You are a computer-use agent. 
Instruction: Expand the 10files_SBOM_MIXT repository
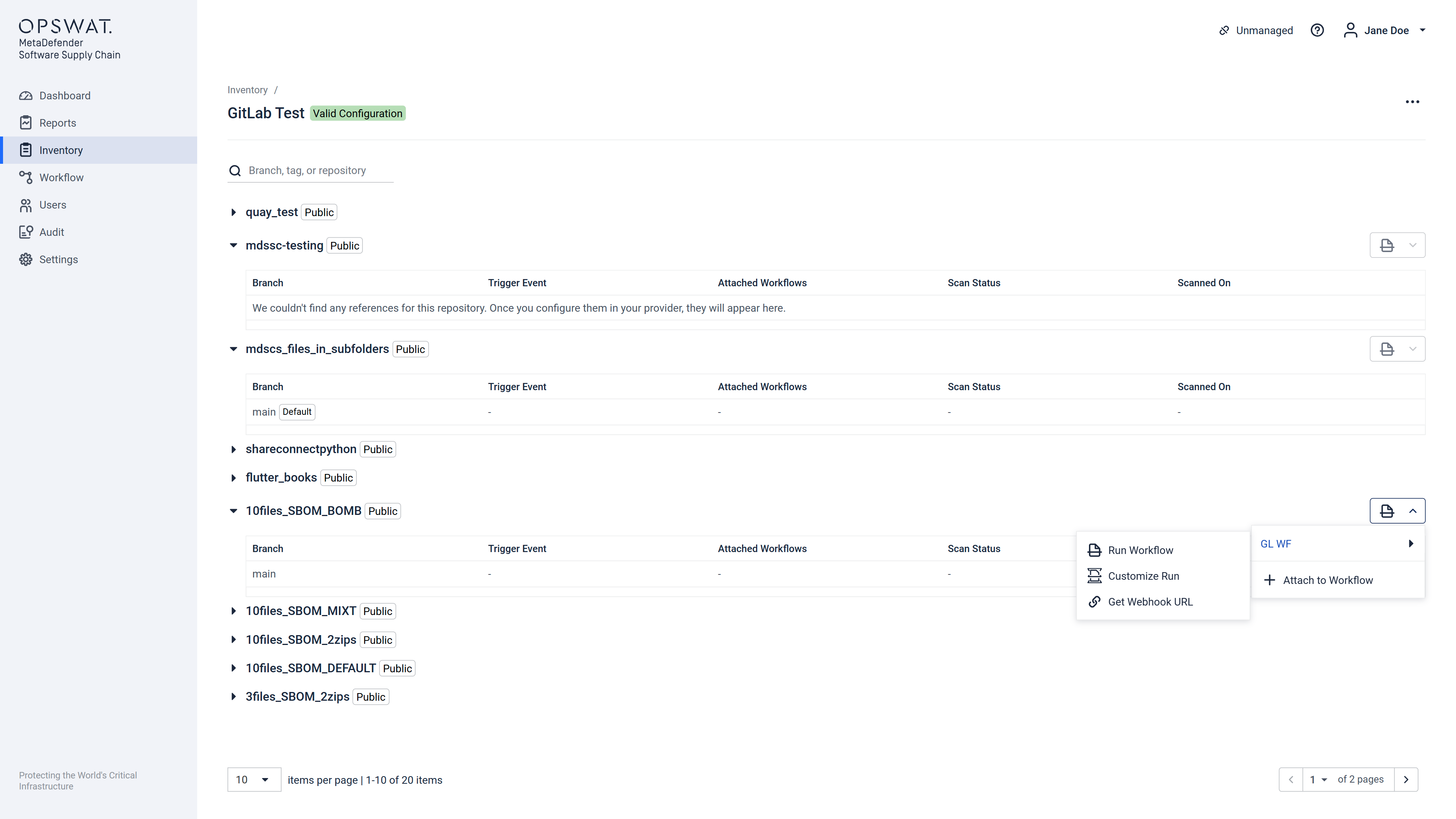pos(234,611)
